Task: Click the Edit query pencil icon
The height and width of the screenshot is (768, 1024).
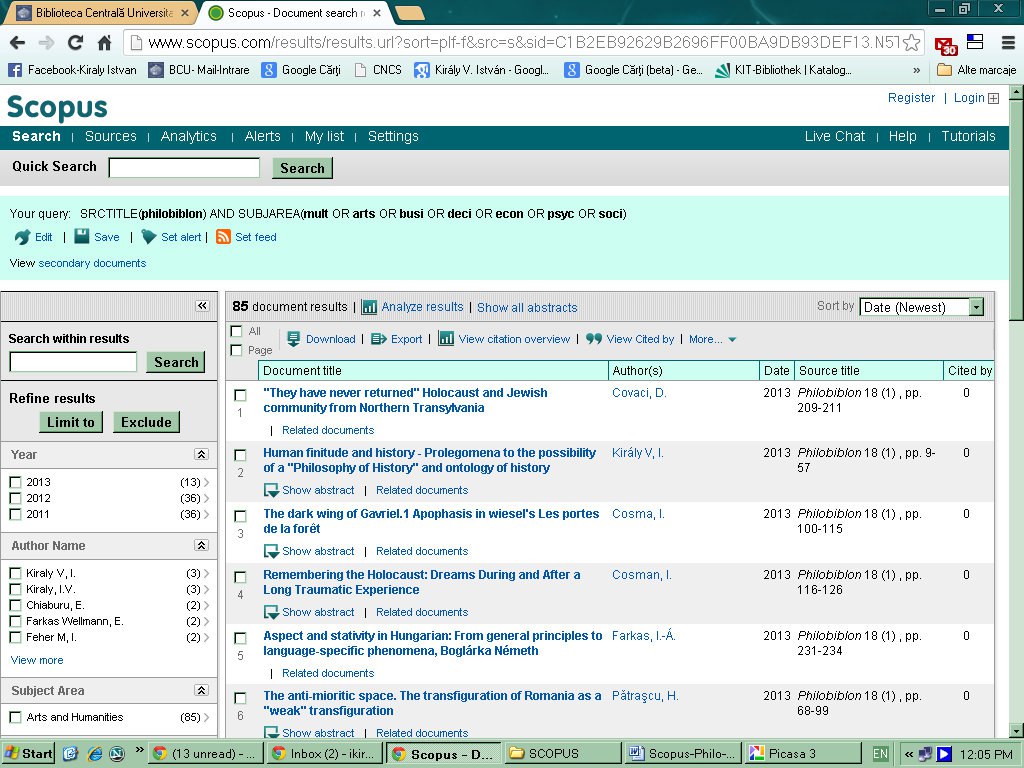Action: [22, 237]
